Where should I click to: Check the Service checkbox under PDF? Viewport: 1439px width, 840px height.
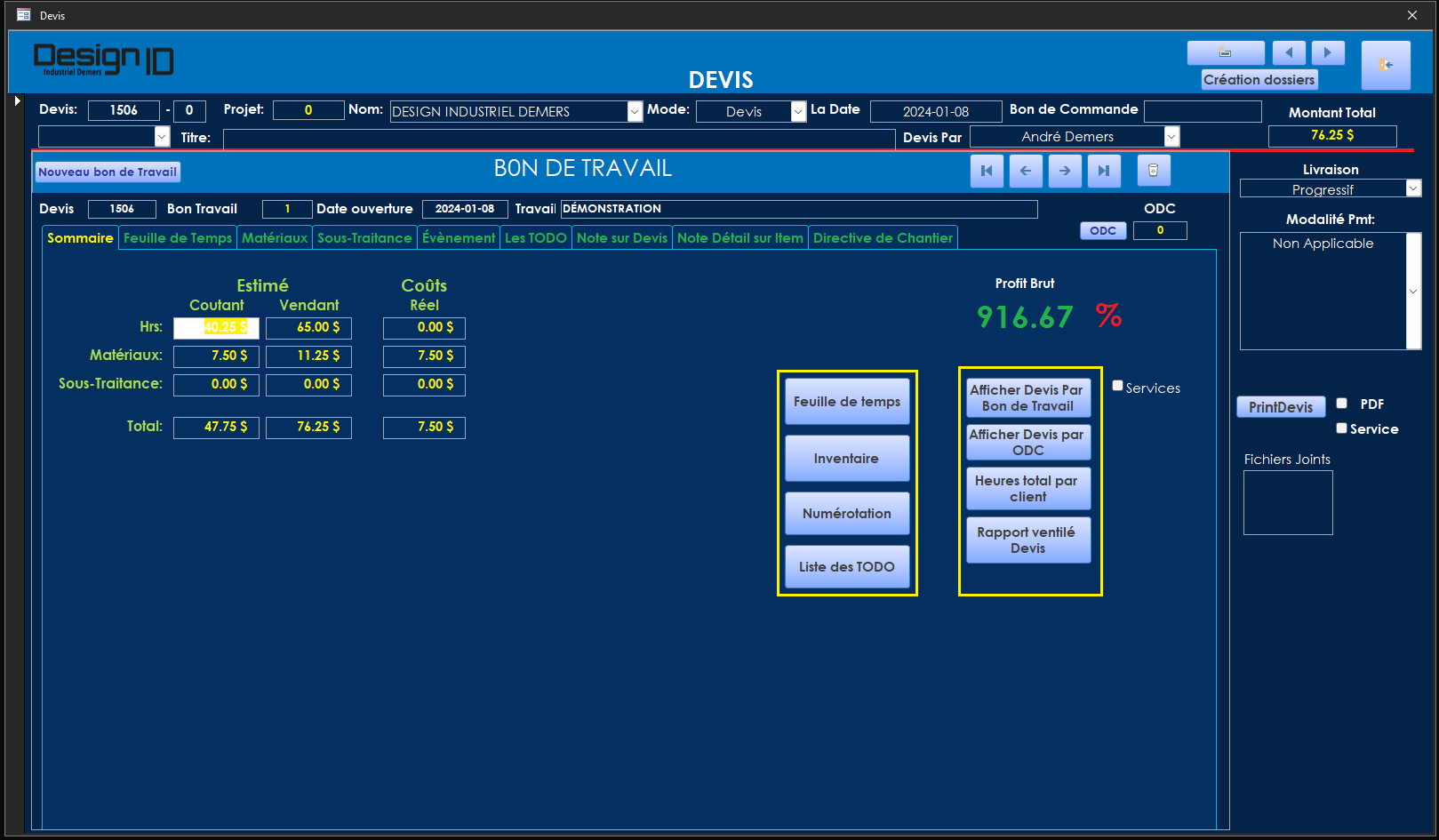click(1341, 428)
